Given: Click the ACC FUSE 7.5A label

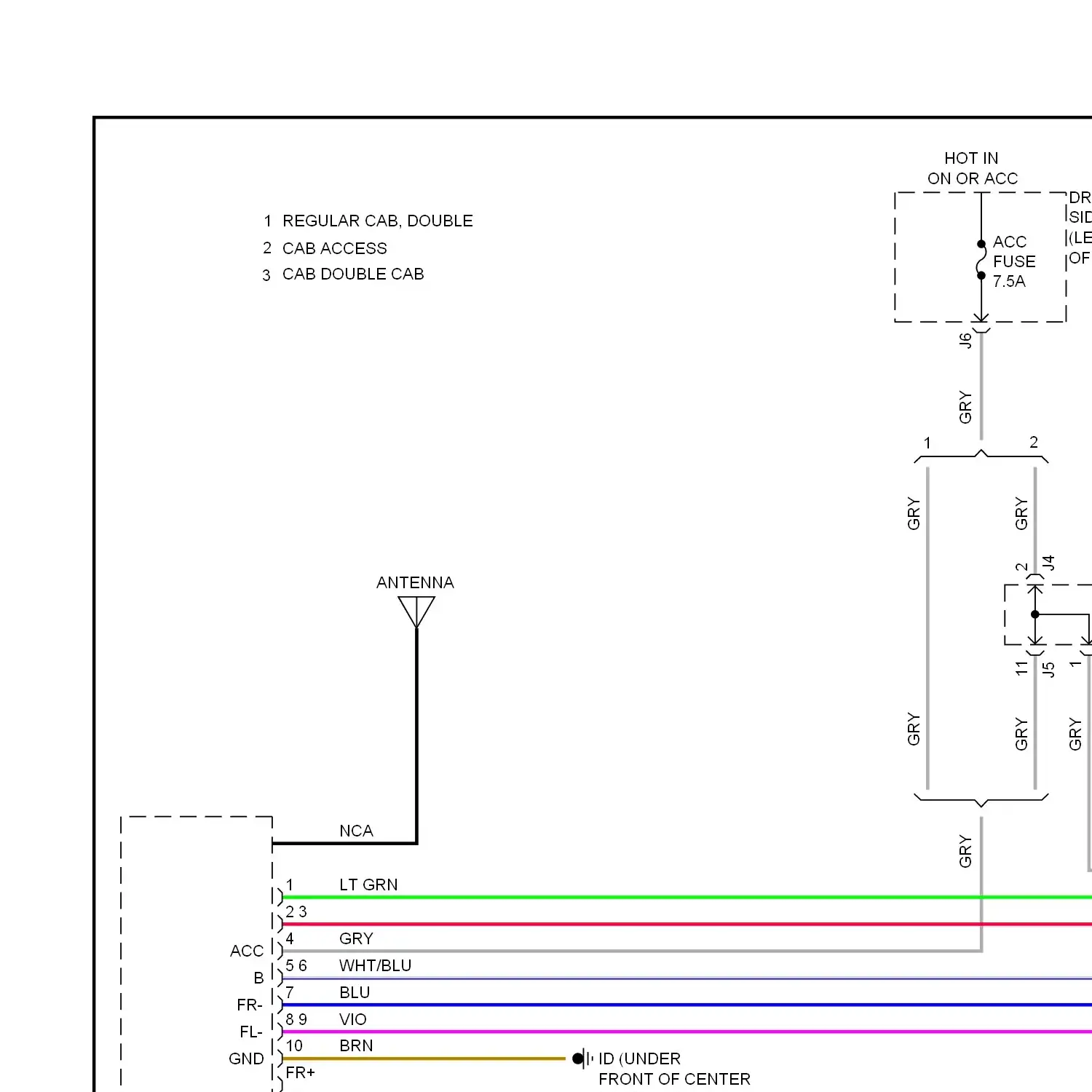Looking at the screenshot, I should tap(1014, 261).
